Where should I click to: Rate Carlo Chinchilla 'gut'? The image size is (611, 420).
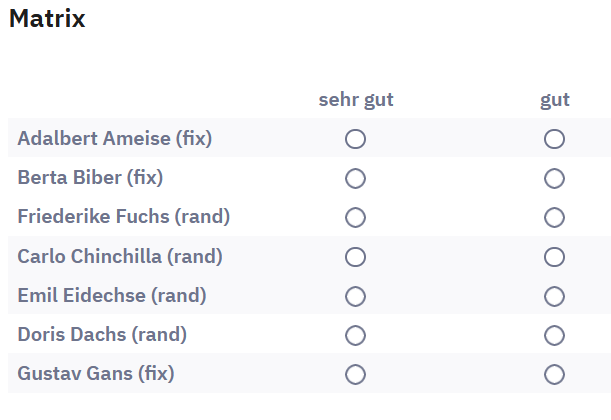555,257
